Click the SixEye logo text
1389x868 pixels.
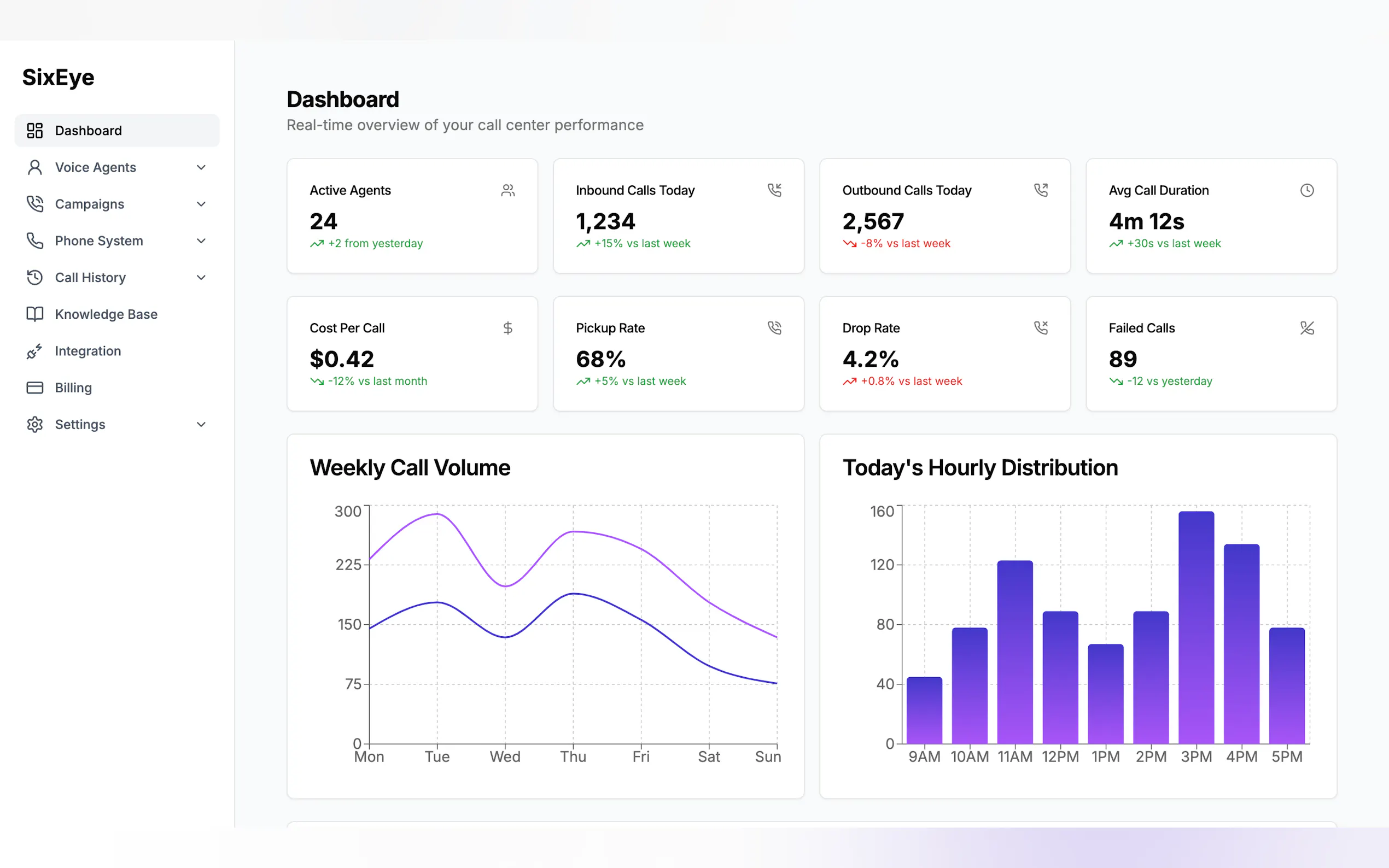point(58,77)
